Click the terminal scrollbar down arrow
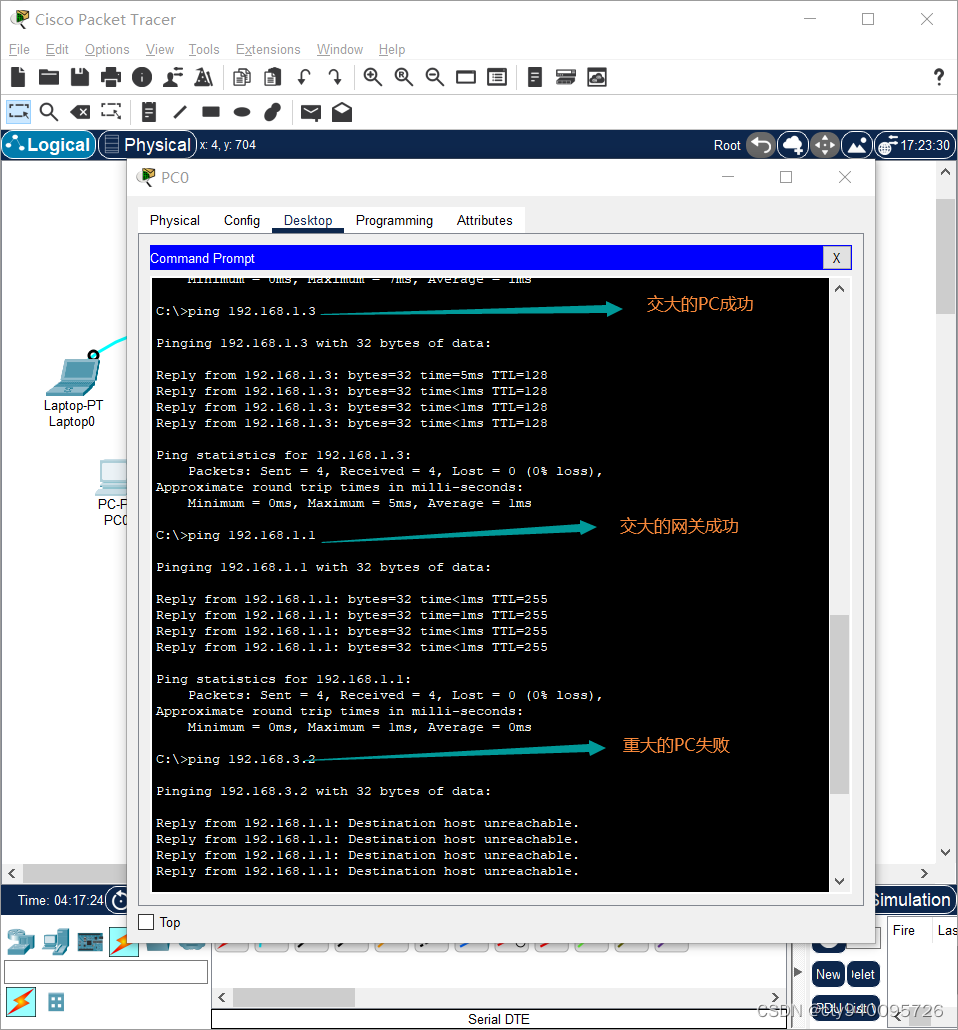Image resolution: width=958 pixels, height=1030 pixels. click(x=840, y=881)
